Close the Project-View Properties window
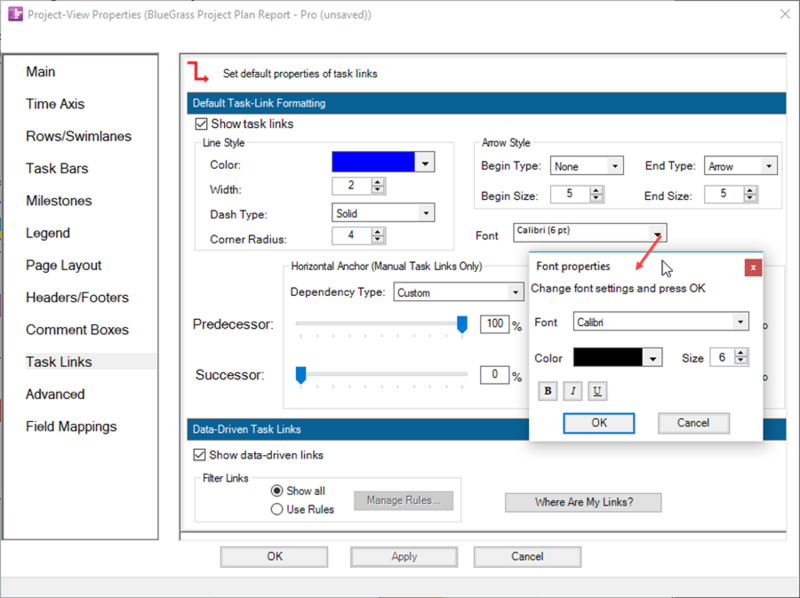Screen dimensions: 800x598 785,14
